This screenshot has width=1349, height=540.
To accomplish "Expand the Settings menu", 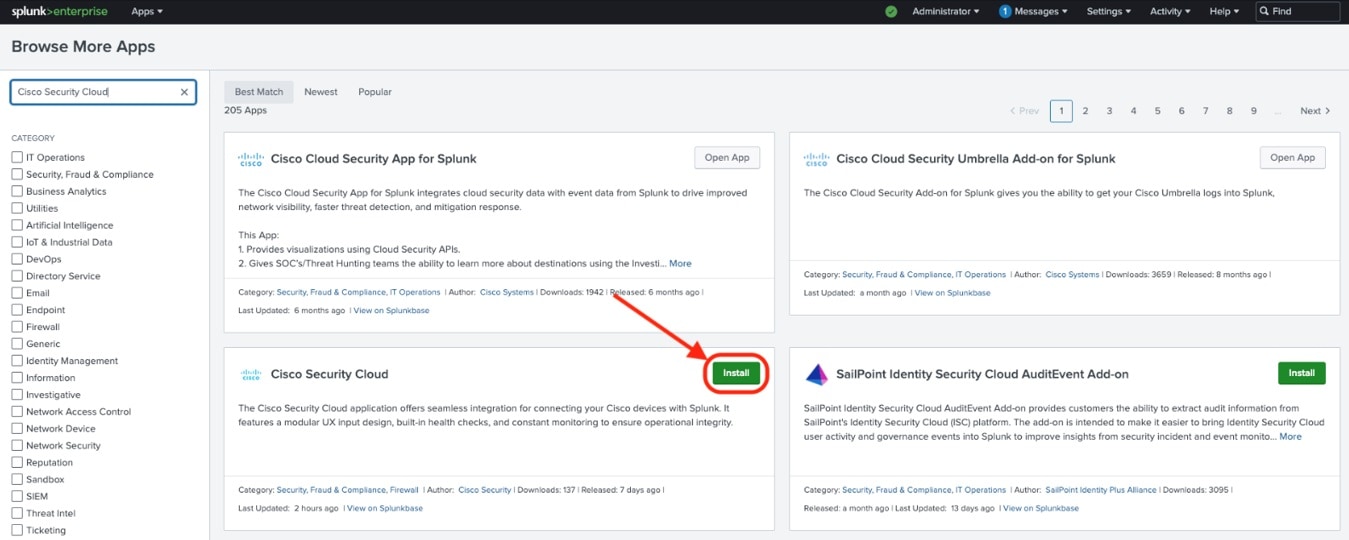I will coord(1109,11).
